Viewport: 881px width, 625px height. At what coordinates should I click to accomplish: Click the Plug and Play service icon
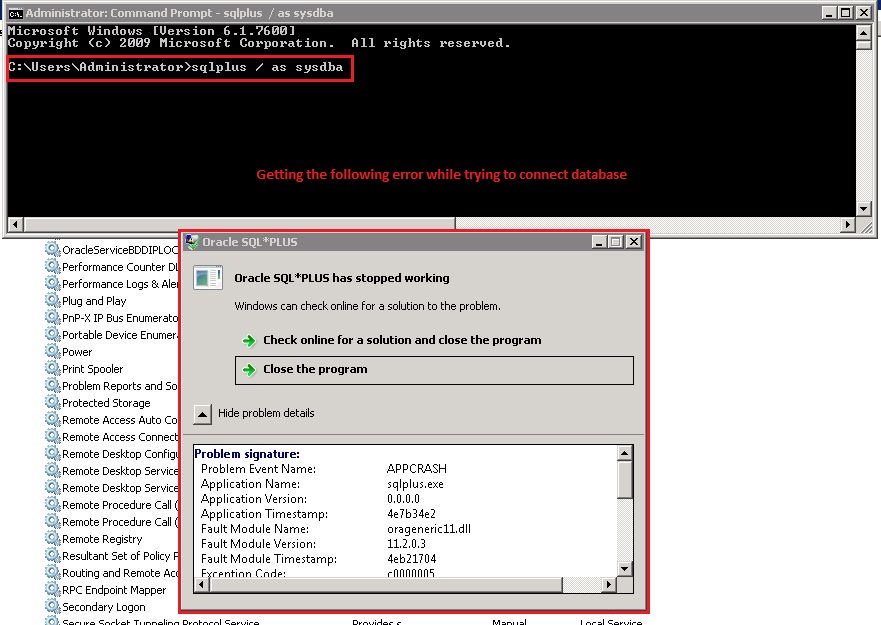coord(52,300)
